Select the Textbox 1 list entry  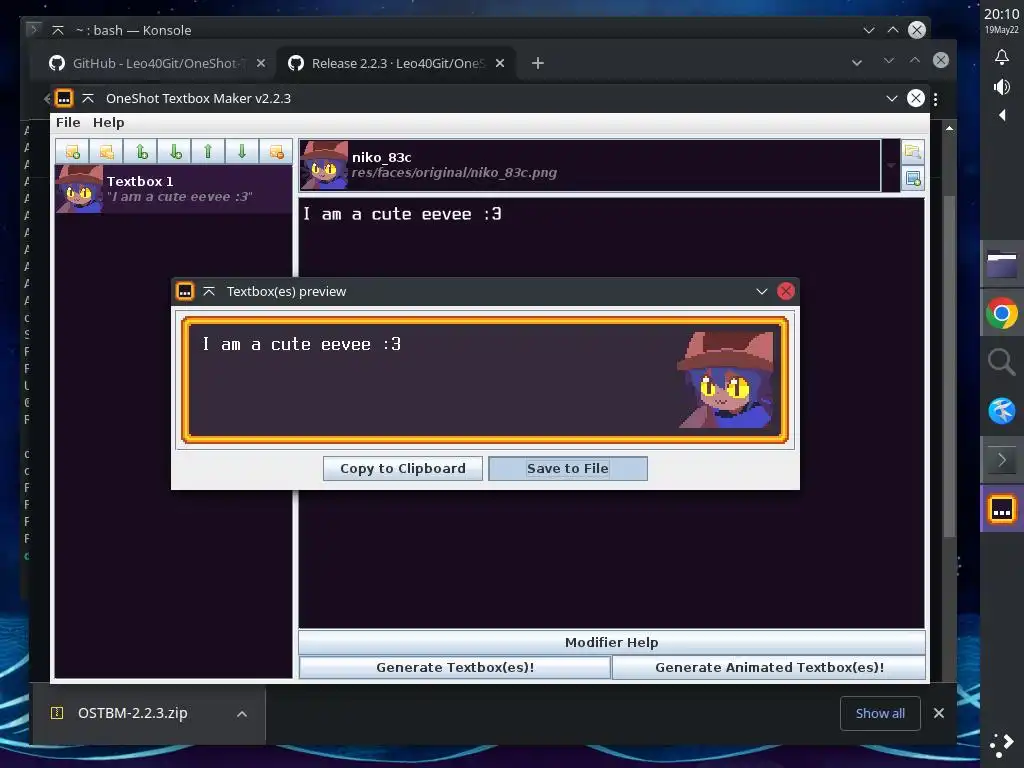[174, 189]
